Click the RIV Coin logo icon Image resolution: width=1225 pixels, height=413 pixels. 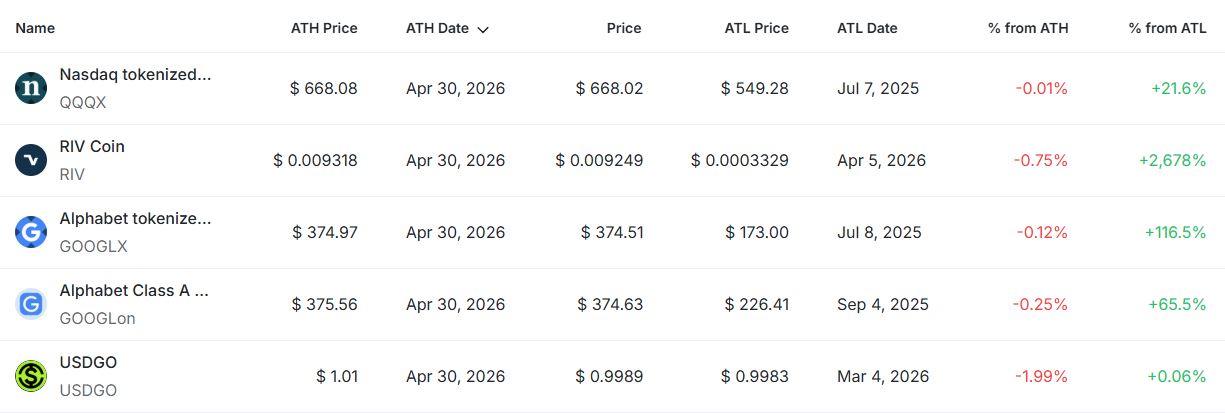click(x=31, y=160)
